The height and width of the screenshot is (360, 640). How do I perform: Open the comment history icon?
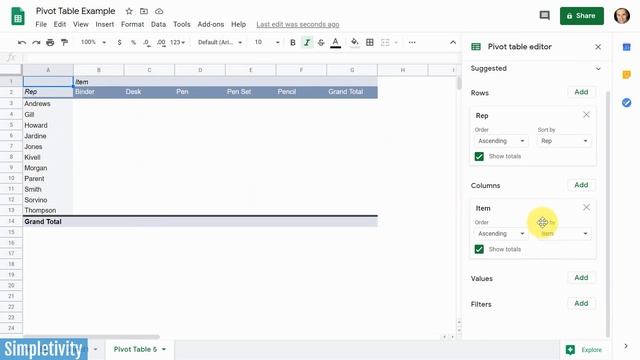click(x=544, y=16)
